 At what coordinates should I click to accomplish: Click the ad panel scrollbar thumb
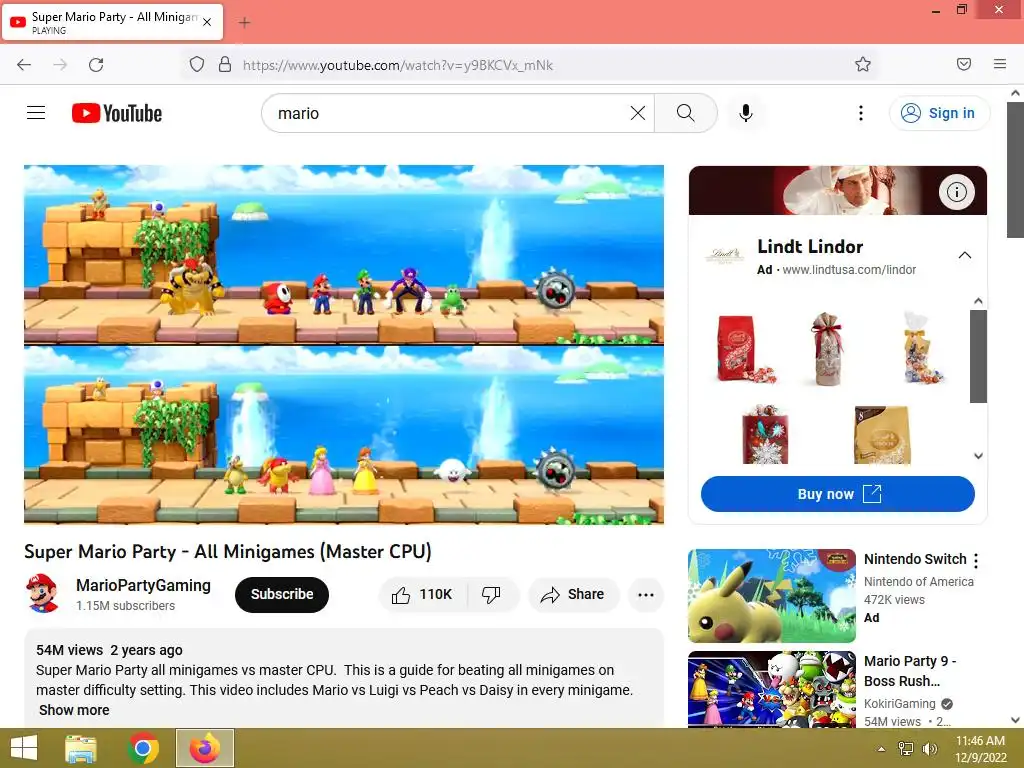[978, 356]
